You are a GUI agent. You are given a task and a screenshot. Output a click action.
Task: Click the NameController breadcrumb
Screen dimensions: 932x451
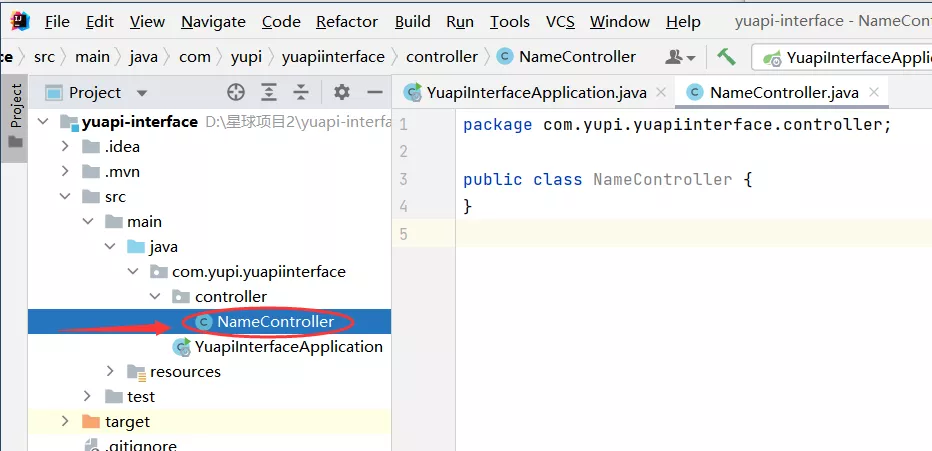566,57
